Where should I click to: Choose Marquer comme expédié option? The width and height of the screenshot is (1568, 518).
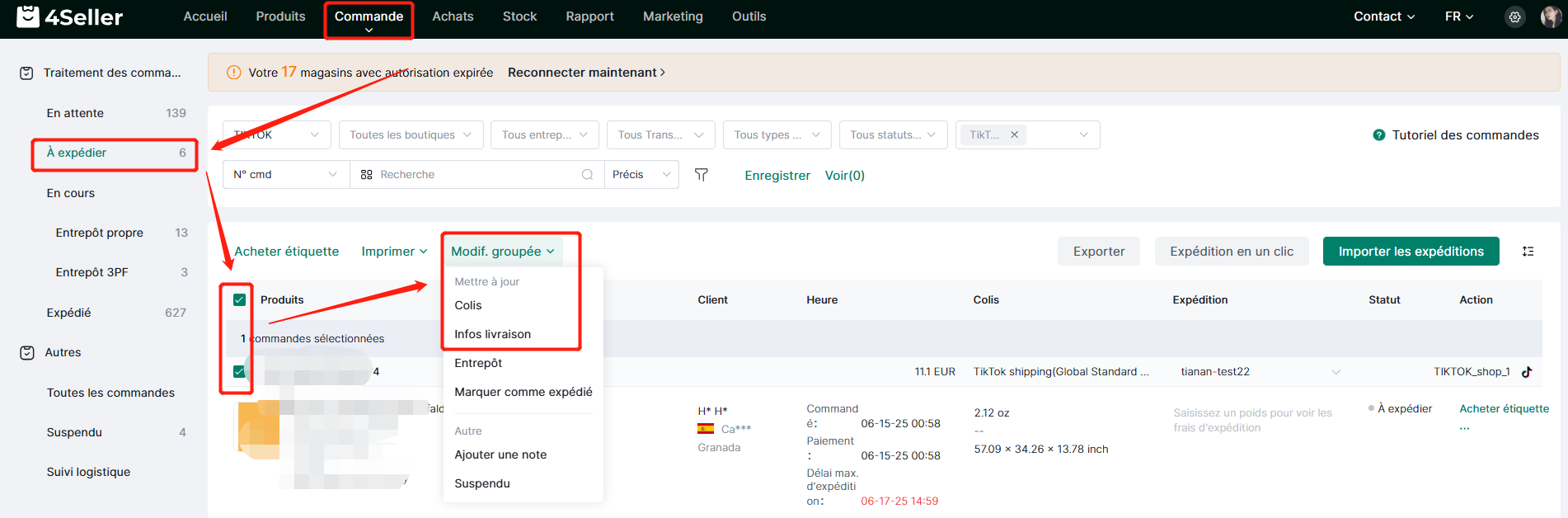(x=523, y=392)
